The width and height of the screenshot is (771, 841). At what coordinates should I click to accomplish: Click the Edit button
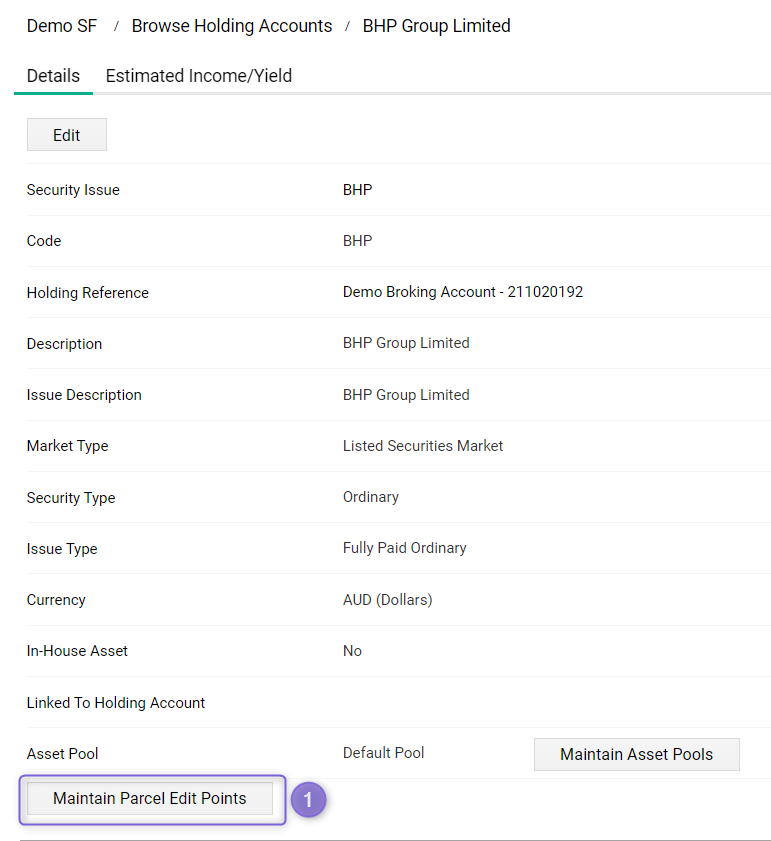pyautogui.click(x=67, y=135)
